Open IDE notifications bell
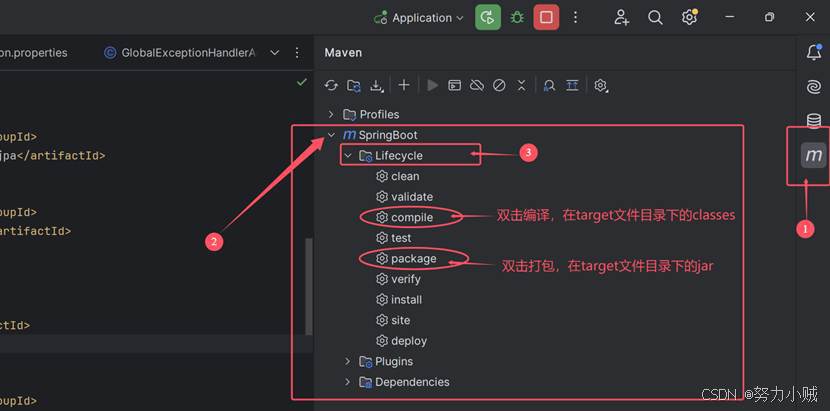The height and width of the screenshot is (411, 830). pos(814,53)
